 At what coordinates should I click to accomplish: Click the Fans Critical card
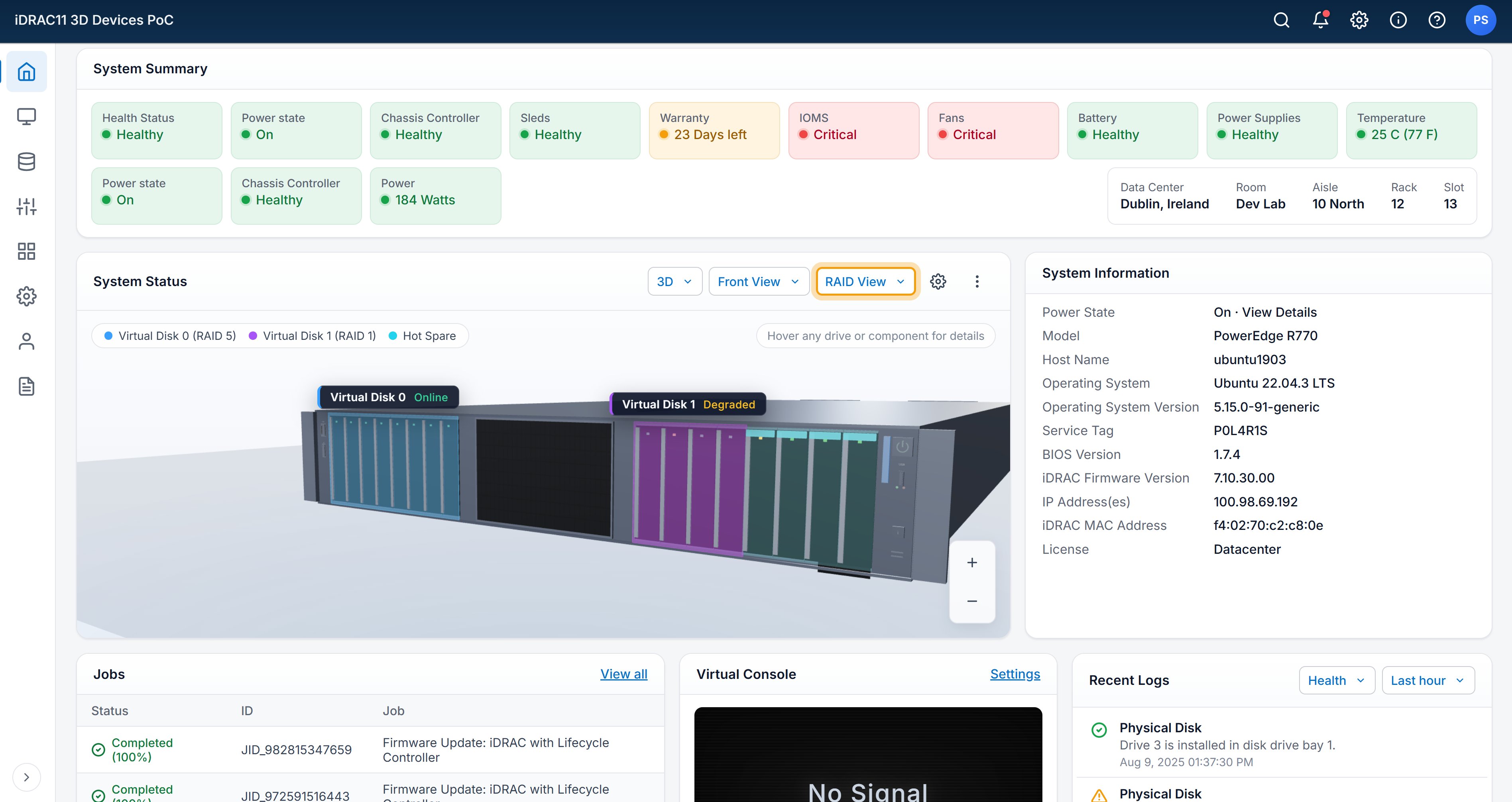click(x=993, y=131)
